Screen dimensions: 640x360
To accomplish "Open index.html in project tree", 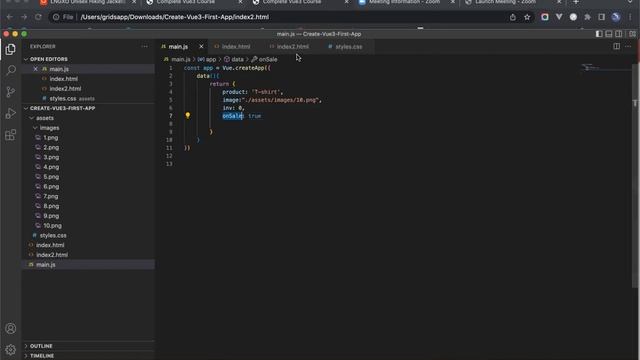I will point(50,245).
